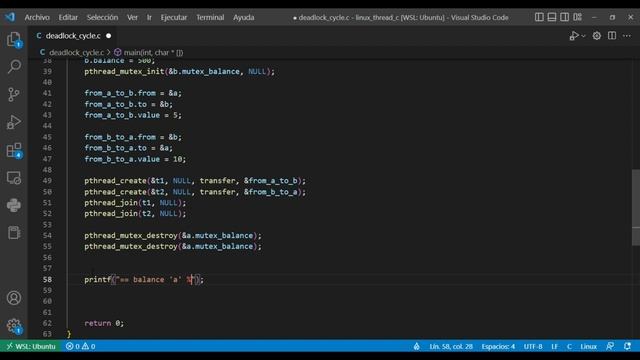Image resolution: width=640 pixels, height=360 pixels.
Task: Open the Remote Explorer view
Action: click(14, 178)
